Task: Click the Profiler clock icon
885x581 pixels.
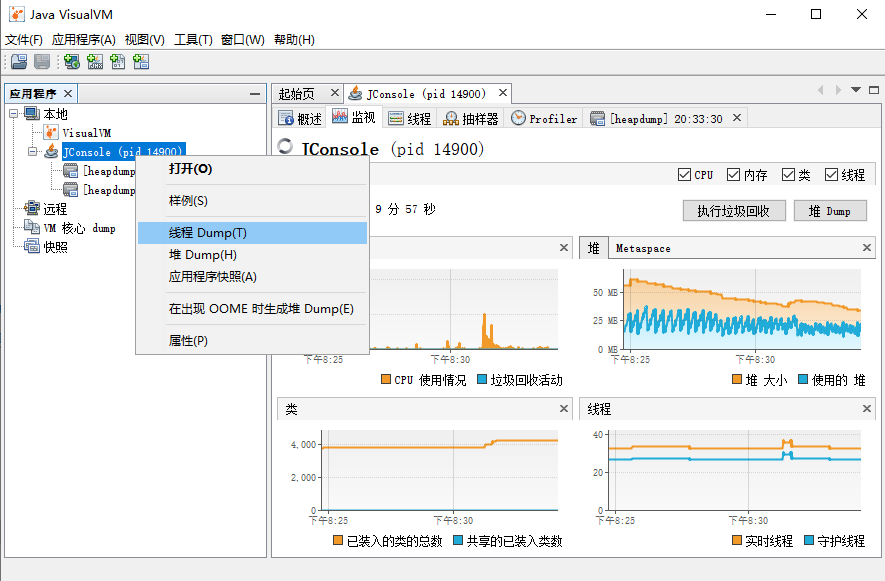Action: 518,118
